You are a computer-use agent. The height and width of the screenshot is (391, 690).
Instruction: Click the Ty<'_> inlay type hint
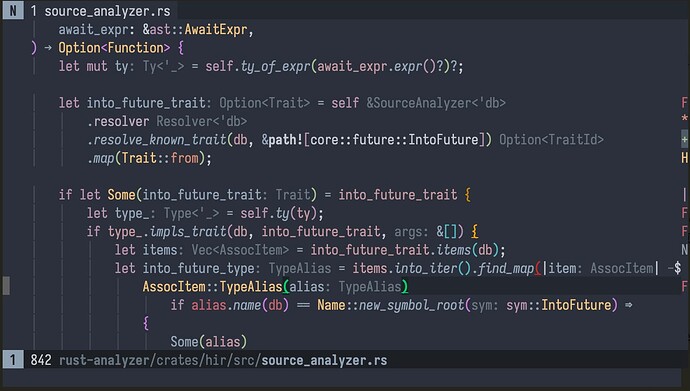163,66
